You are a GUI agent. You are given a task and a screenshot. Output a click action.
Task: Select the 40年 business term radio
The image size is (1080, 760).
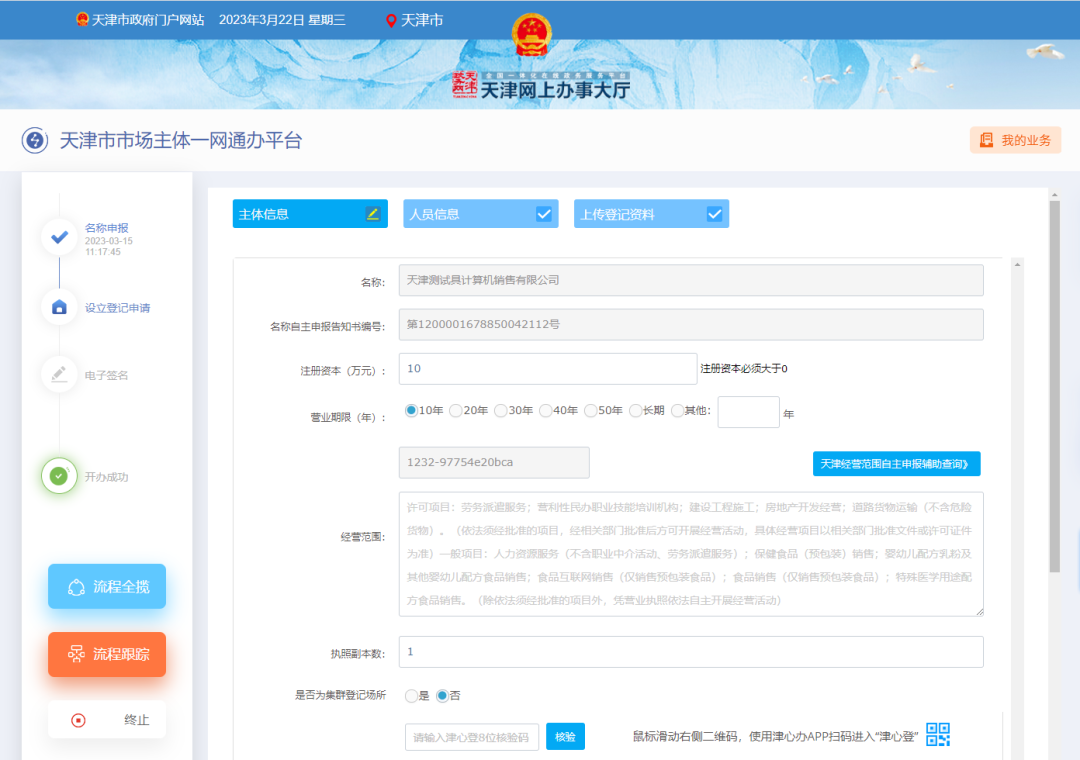click(546, 411)
